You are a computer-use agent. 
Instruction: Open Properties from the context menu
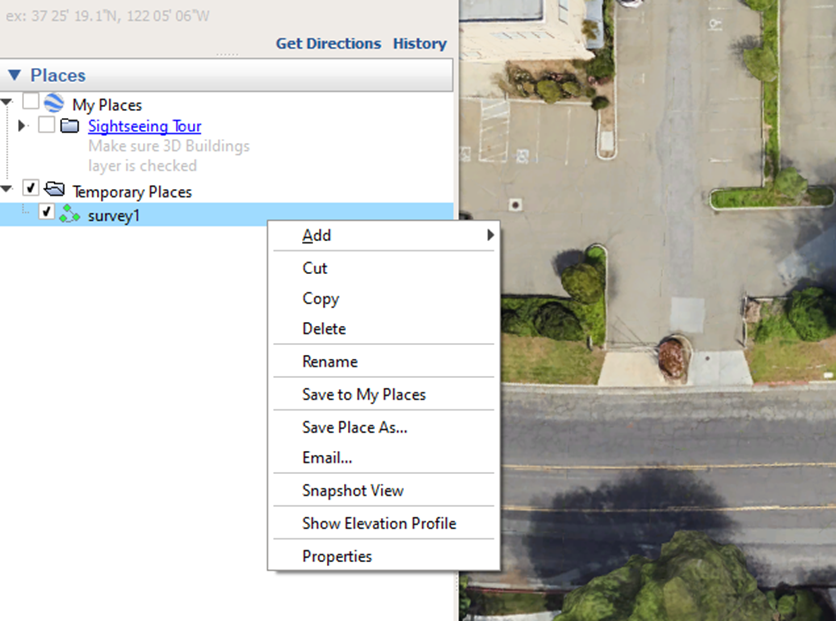point(383,556)
